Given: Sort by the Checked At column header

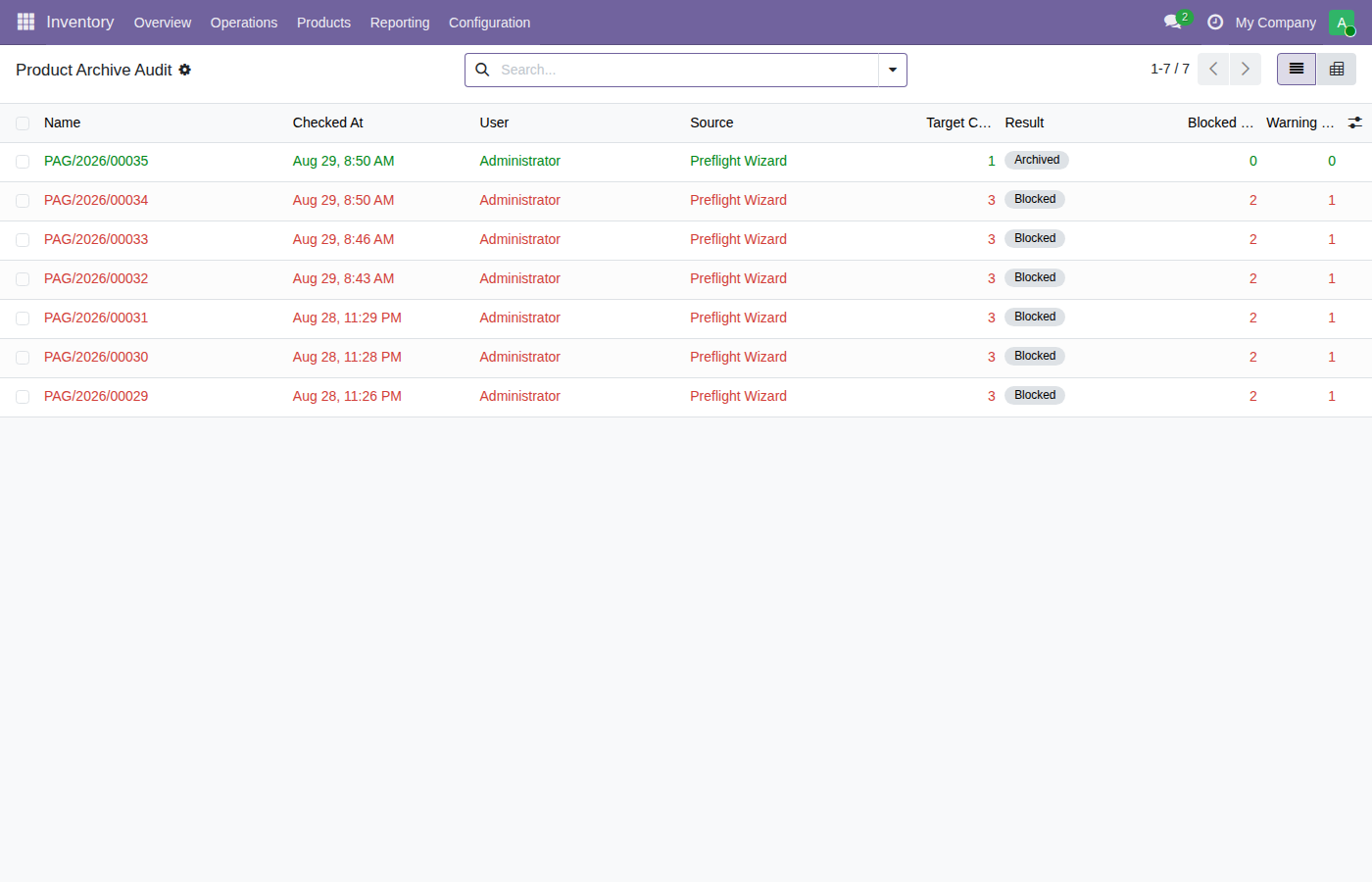Looking at the screenshot, I should point(328,122).
